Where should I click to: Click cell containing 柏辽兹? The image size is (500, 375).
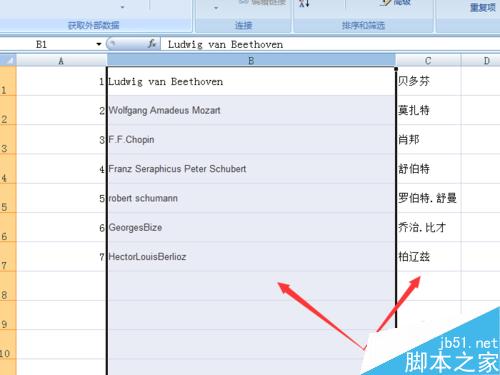tap(429, 257)
